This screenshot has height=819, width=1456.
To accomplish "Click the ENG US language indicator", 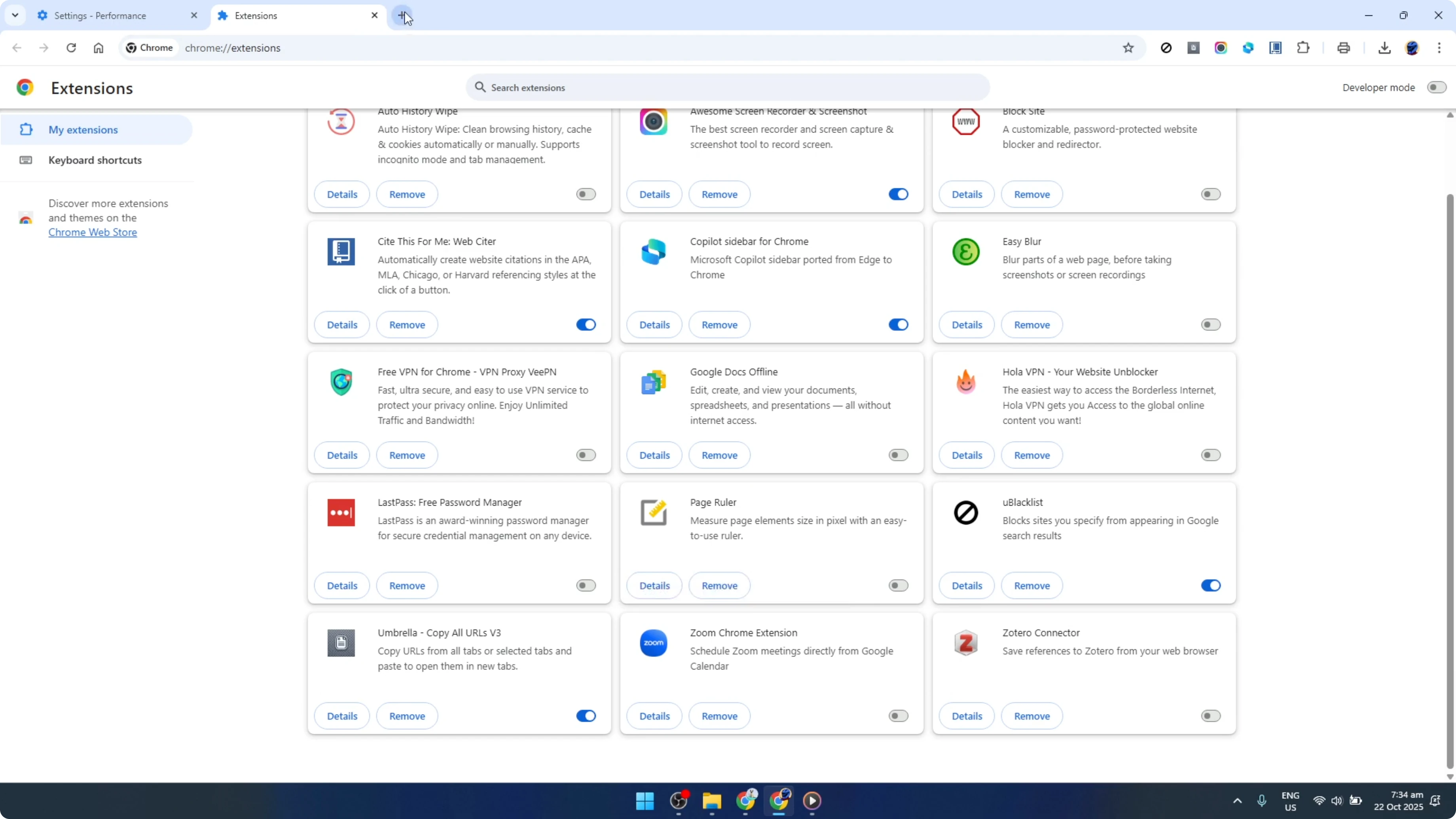I will 1290,801.
